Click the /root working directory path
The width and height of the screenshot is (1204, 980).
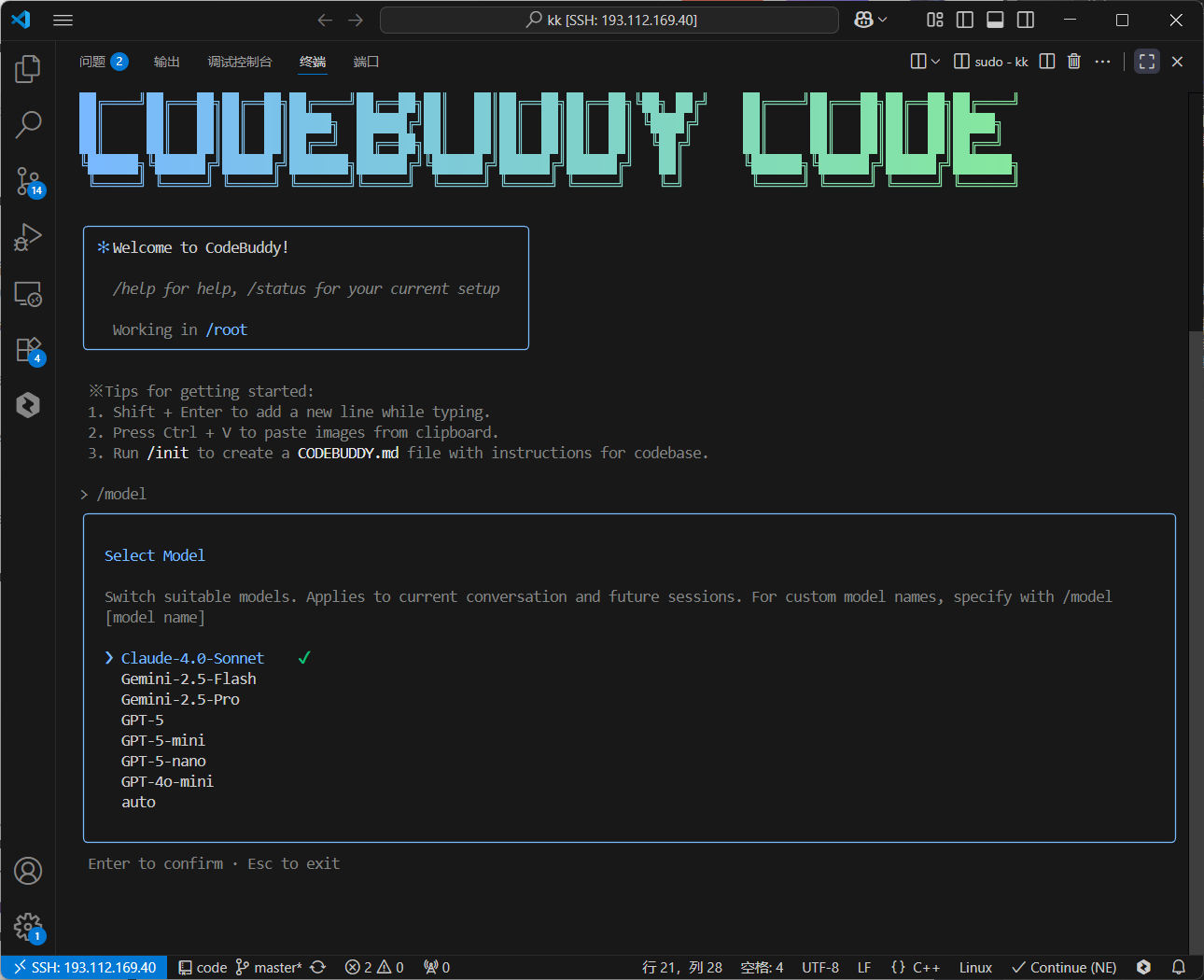(227, 329)
